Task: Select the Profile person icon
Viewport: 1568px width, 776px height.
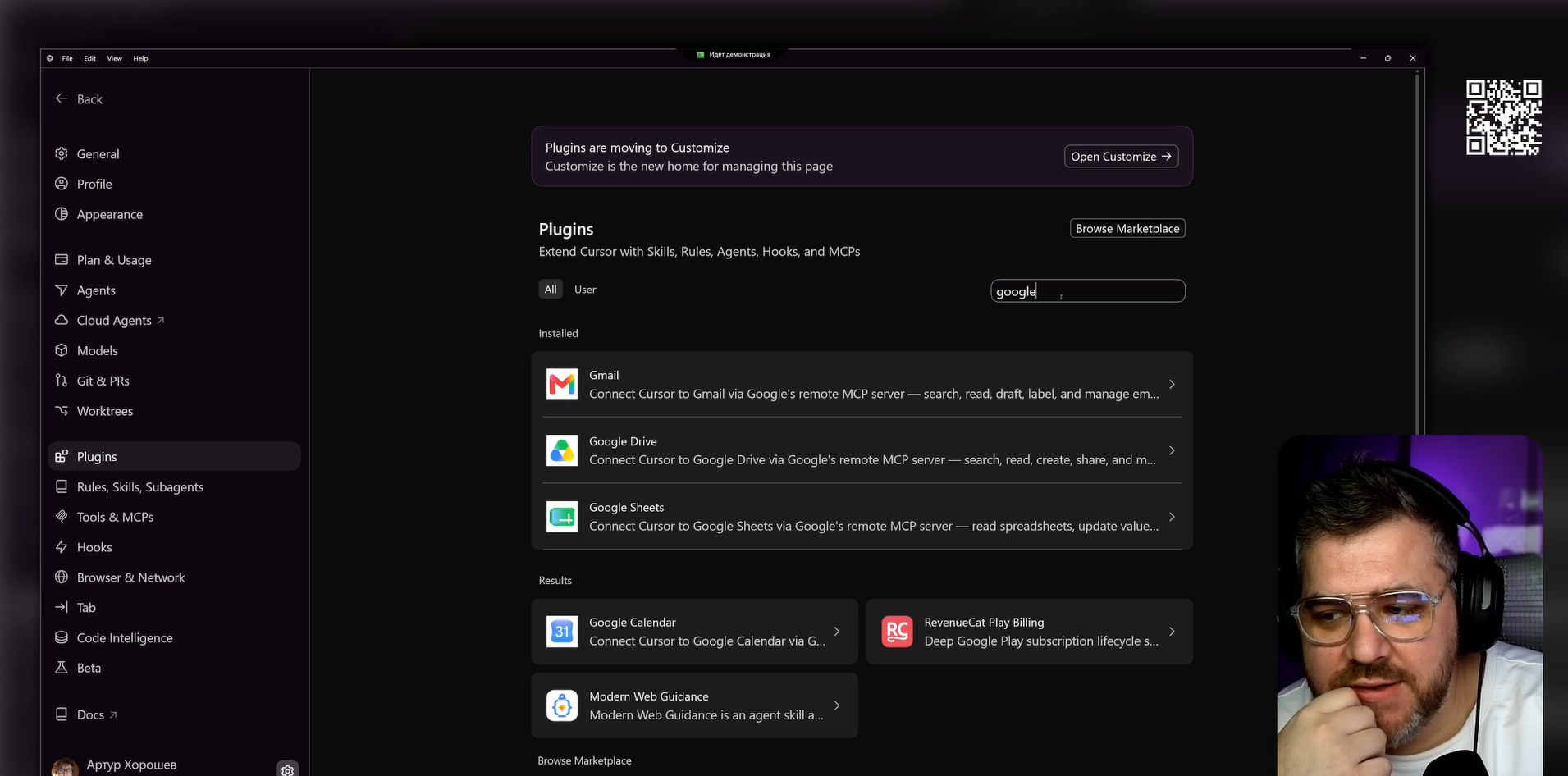Action: tap(62, 184)
